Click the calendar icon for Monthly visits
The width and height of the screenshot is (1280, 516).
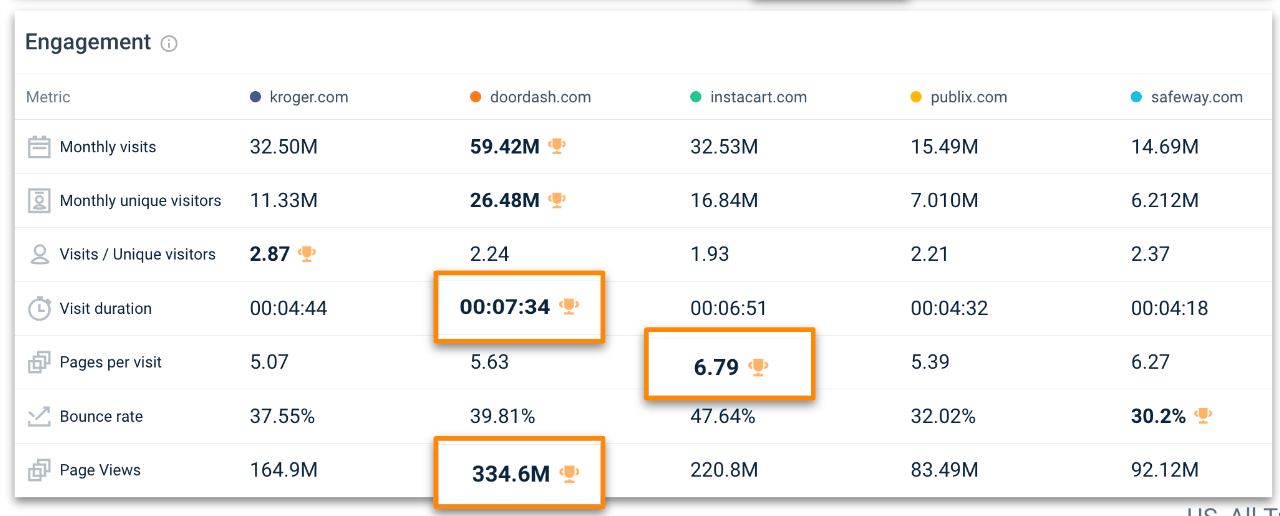pyautogui.click(x=39, y=147)
